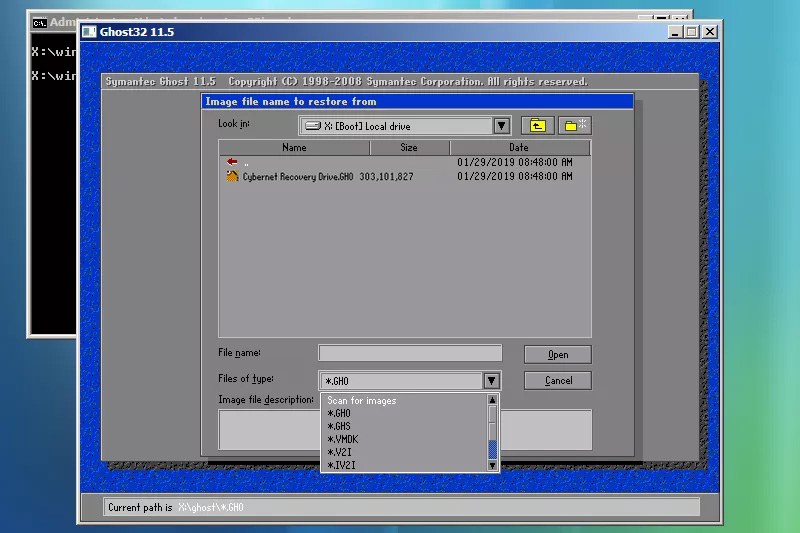The width and height of the screenshot is (800, 533).
Task: Minimize the Ghost32 11.5 window
Action: click(x=675, y=32)
